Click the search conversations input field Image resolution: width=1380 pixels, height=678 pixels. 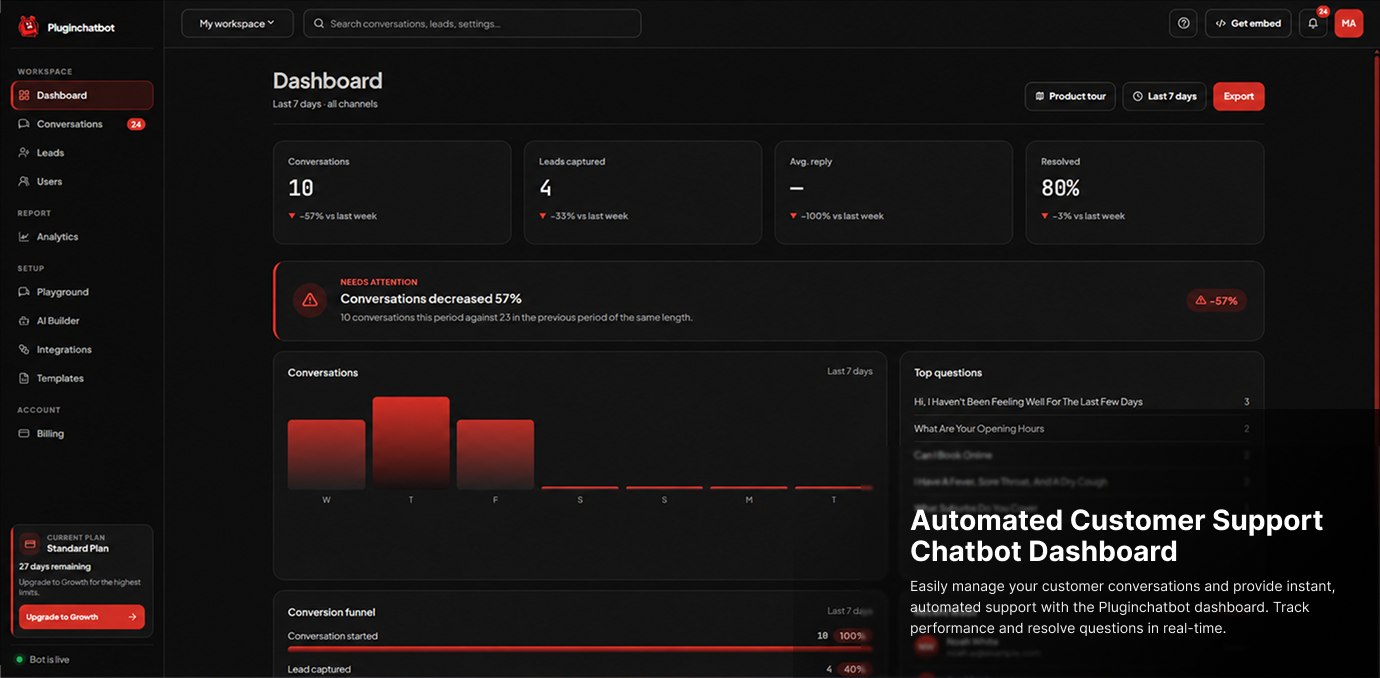tap(472, 23)
